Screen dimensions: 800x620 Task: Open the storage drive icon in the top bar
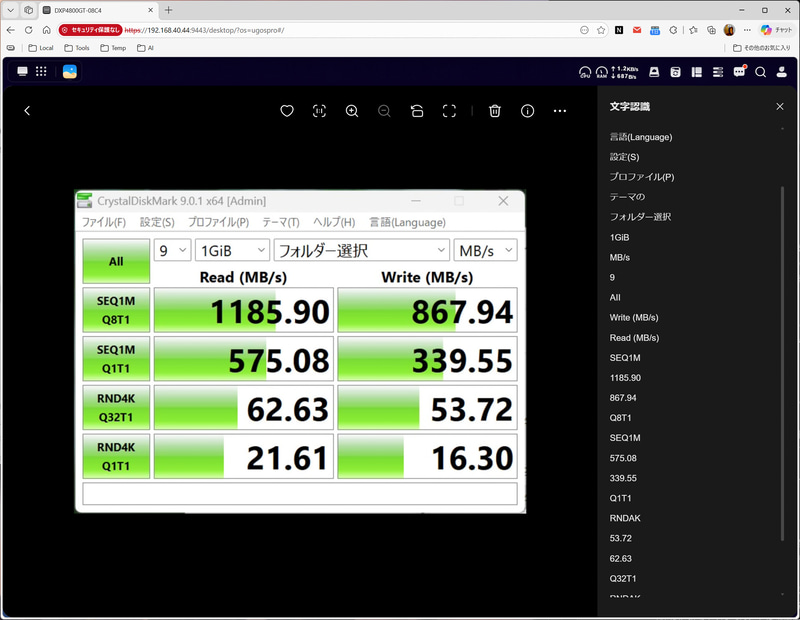pos(654,72)
